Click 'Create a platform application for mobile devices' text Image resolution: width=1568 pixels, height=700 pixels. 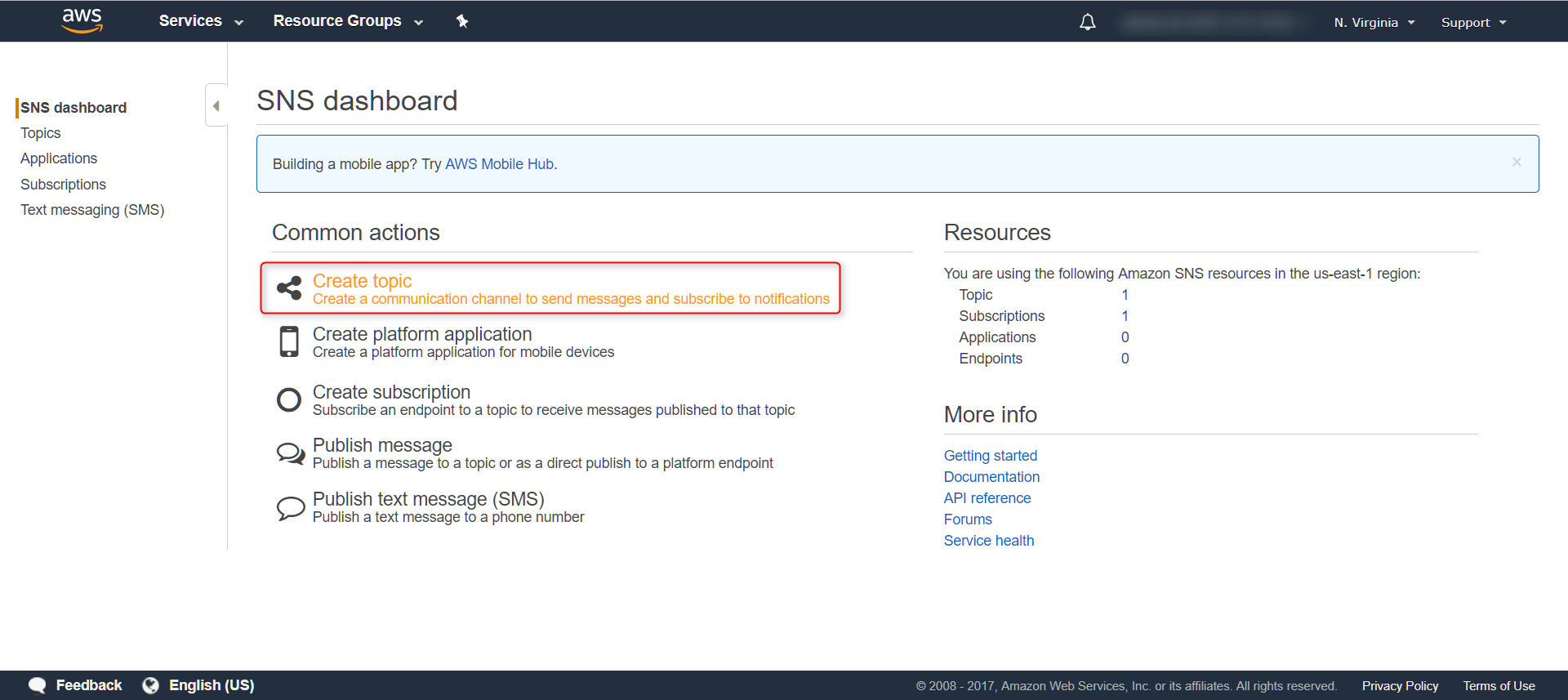pos(463,352)
